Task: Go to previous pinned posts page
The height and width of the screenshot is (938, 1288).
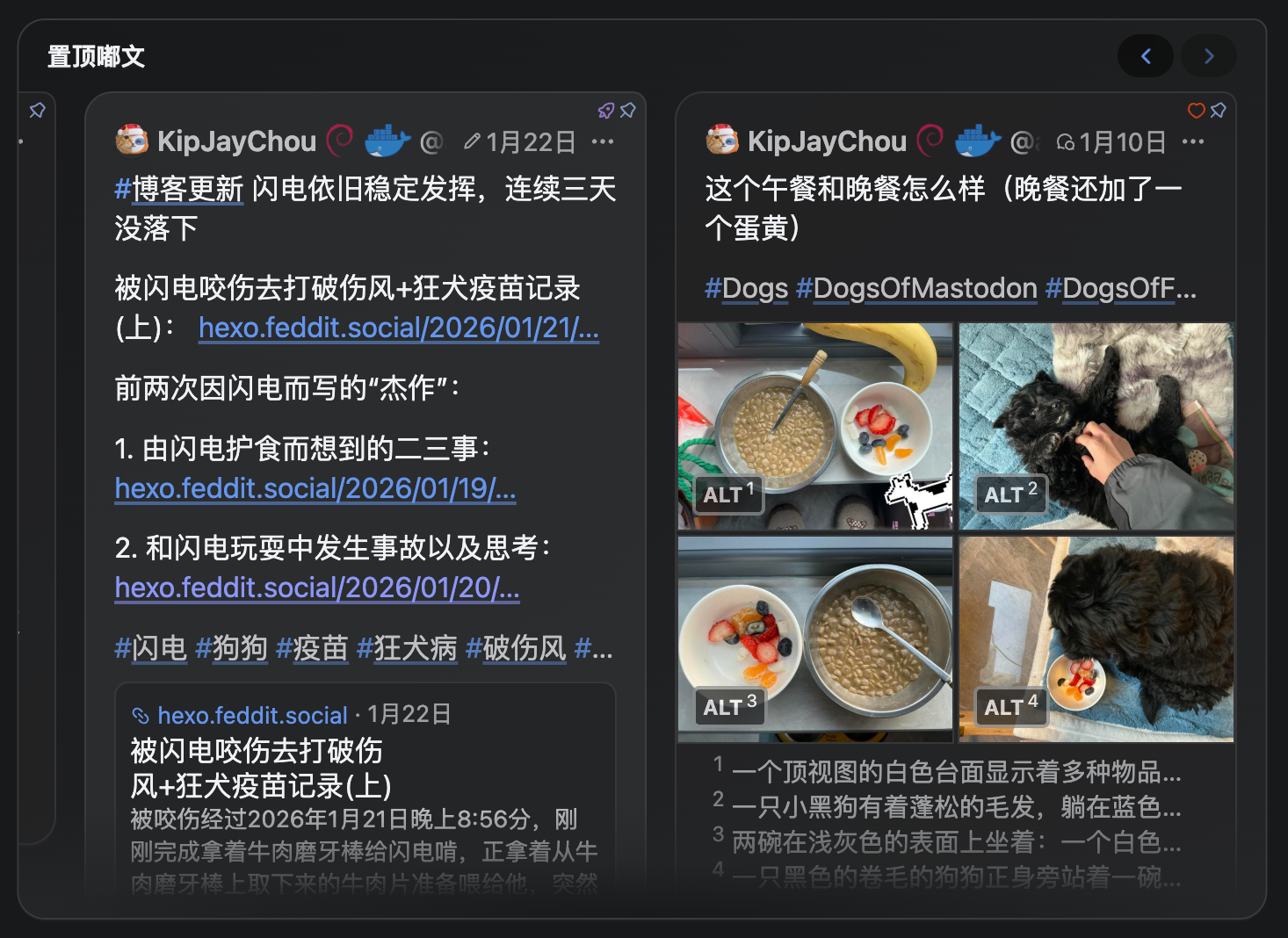Action: tap(1146, 56)
